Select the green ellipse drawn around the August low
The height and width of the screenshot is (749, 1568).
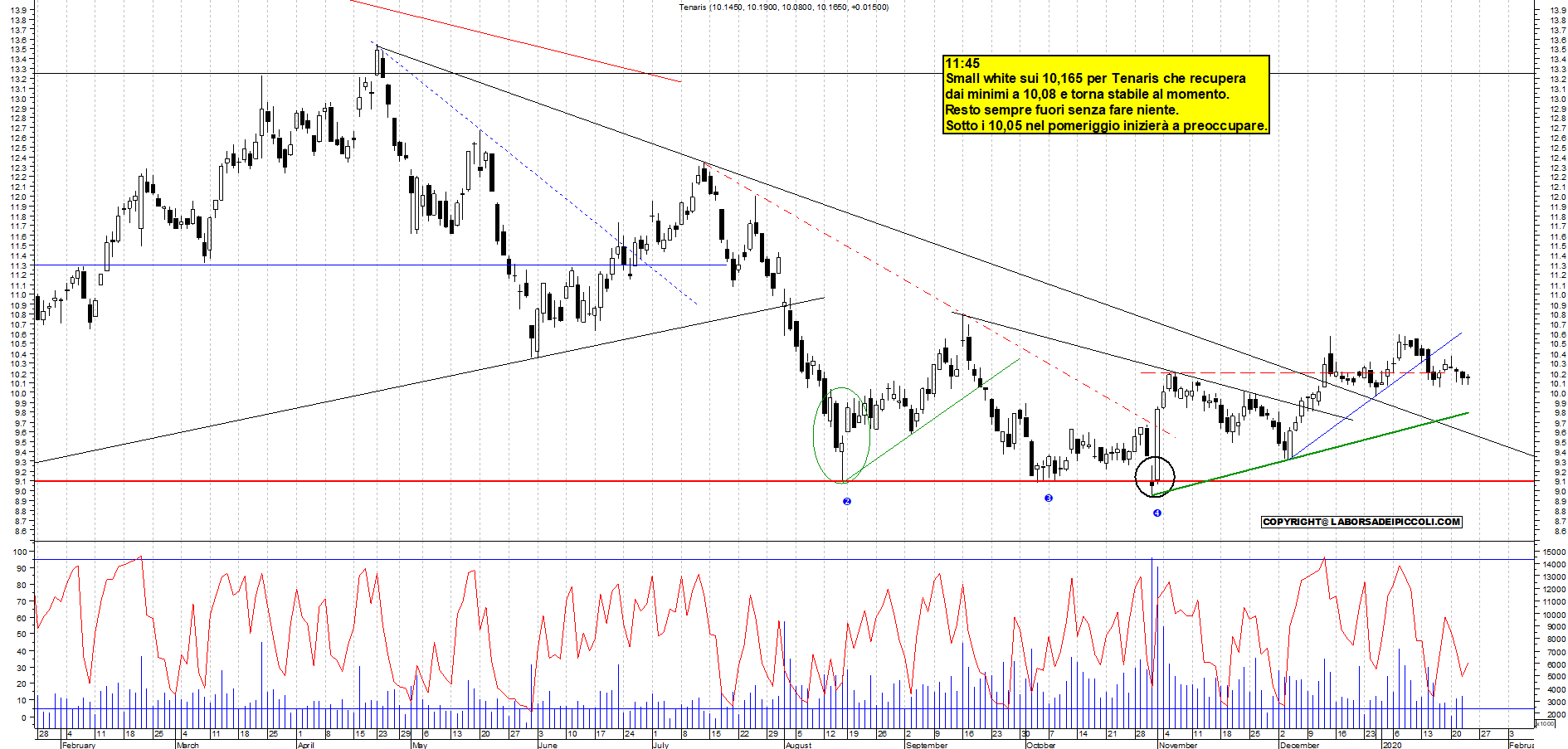click(841, 435)
